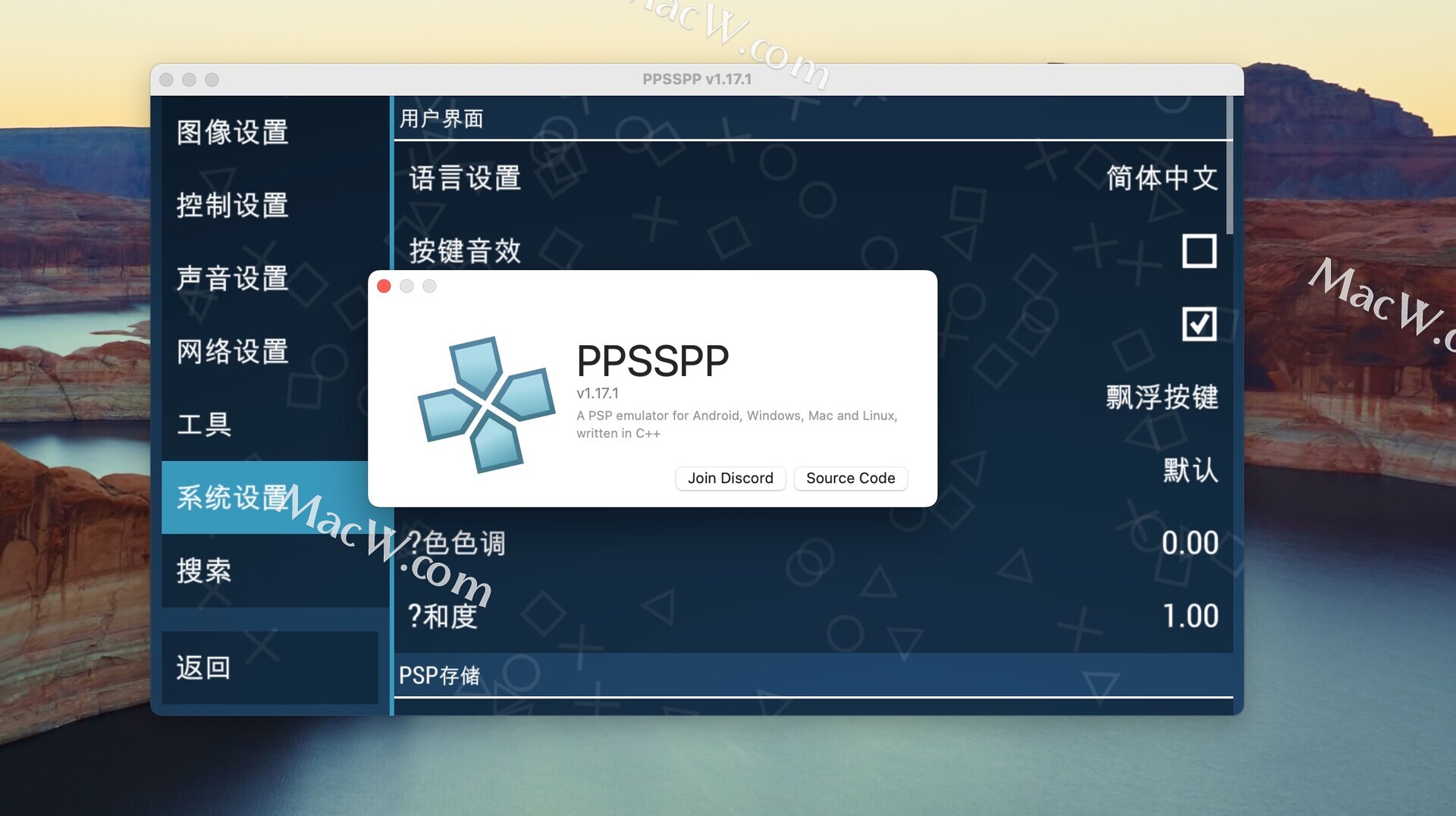The image size is (1456, 816).
Task: Click the settings list scrollbar
Action: click(x=1230, y=165)
